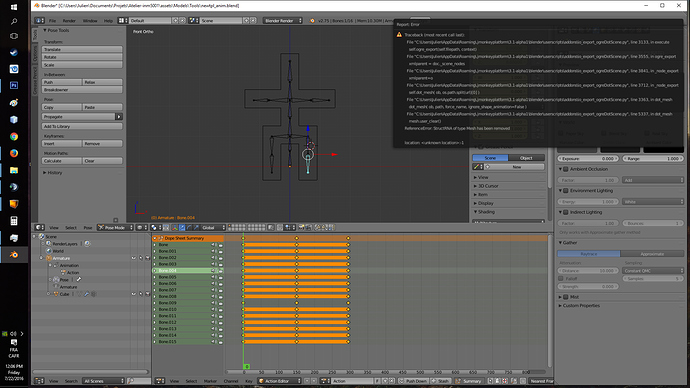The height and width of the screenshot is (388, 690).
Task: Toggle Cube visibility eye in outliner
Action: point(134,294)
